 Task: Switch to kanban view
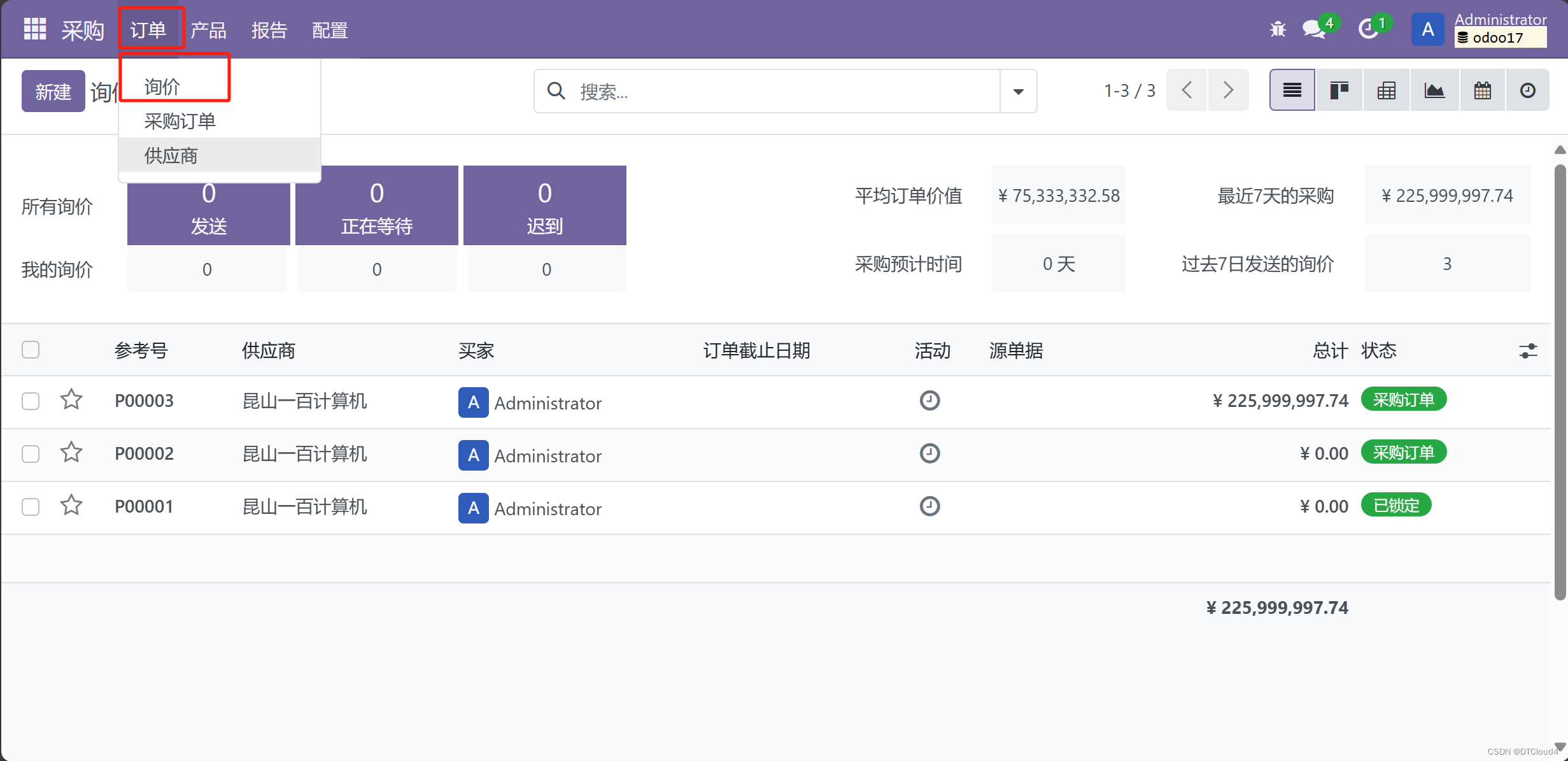point(1339,90)
